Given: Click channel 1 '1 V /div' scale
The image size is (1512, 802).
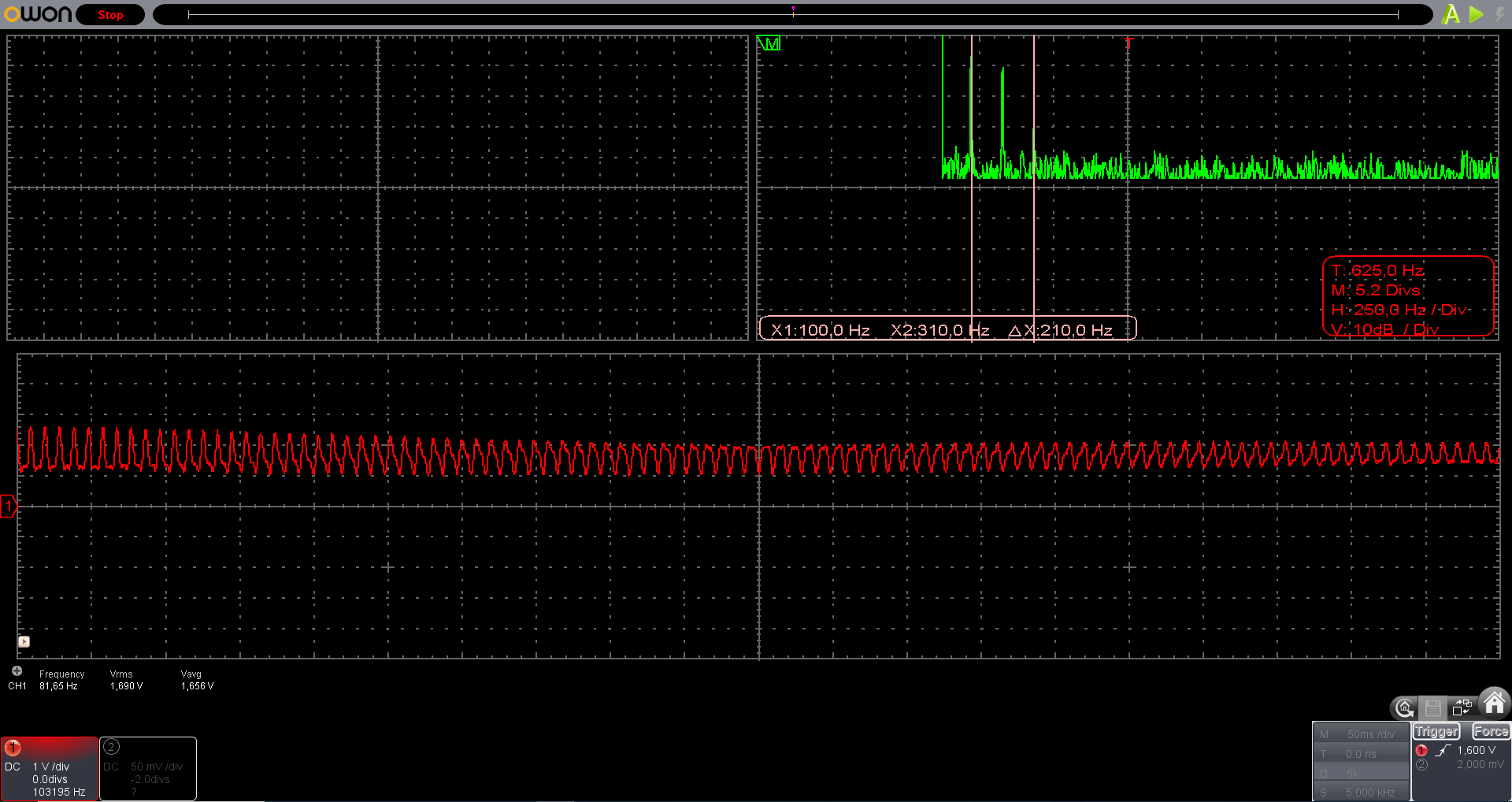Looking at the screenshot, I should pos(51,767).
